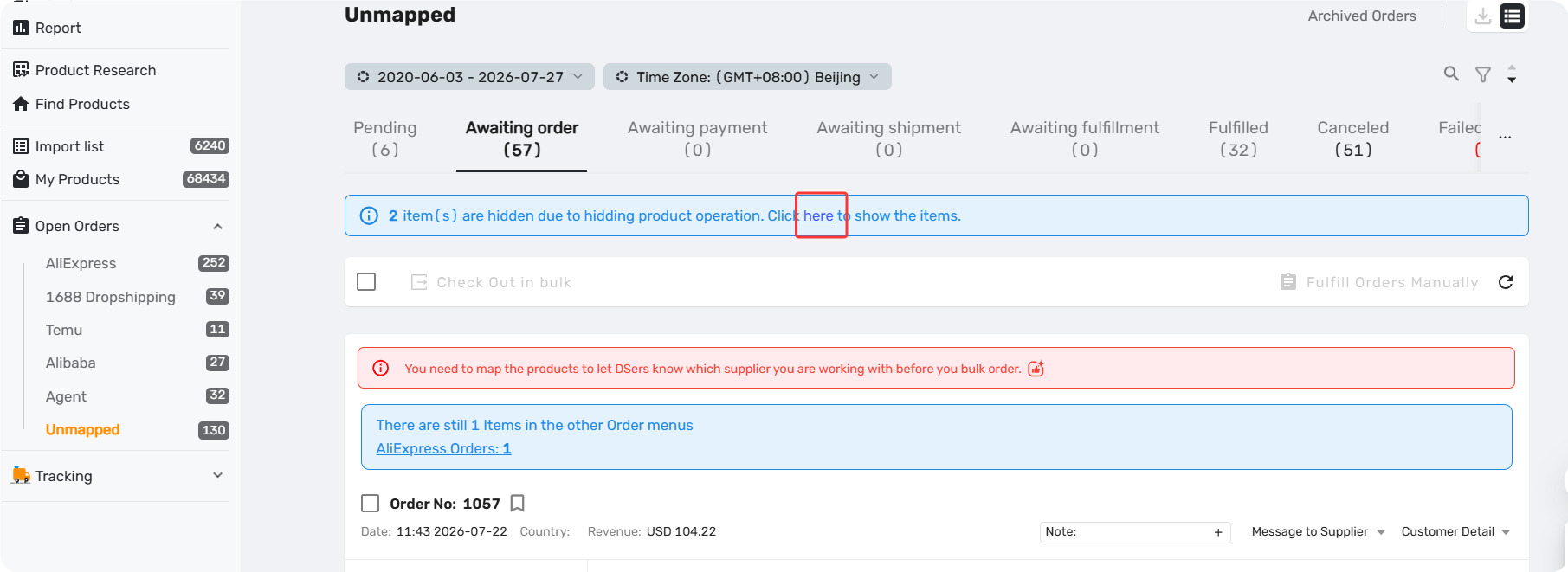Tick the select-all orders checkbox
The height and width of the screenshot is (572, 1568).
[x=366, y=282]
